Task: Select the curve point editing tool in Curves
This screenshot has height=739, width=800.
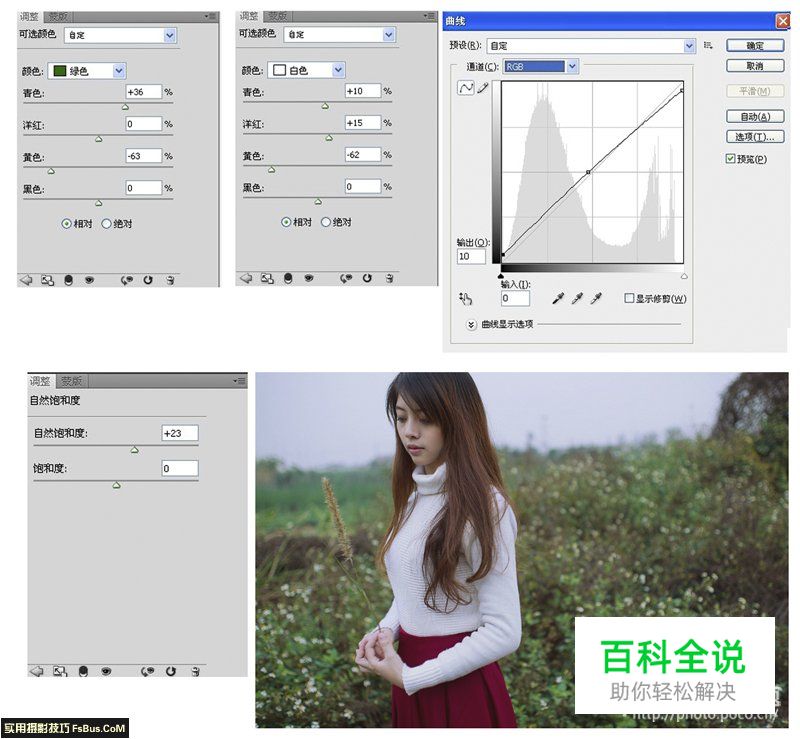Action: tap(465, 88)
